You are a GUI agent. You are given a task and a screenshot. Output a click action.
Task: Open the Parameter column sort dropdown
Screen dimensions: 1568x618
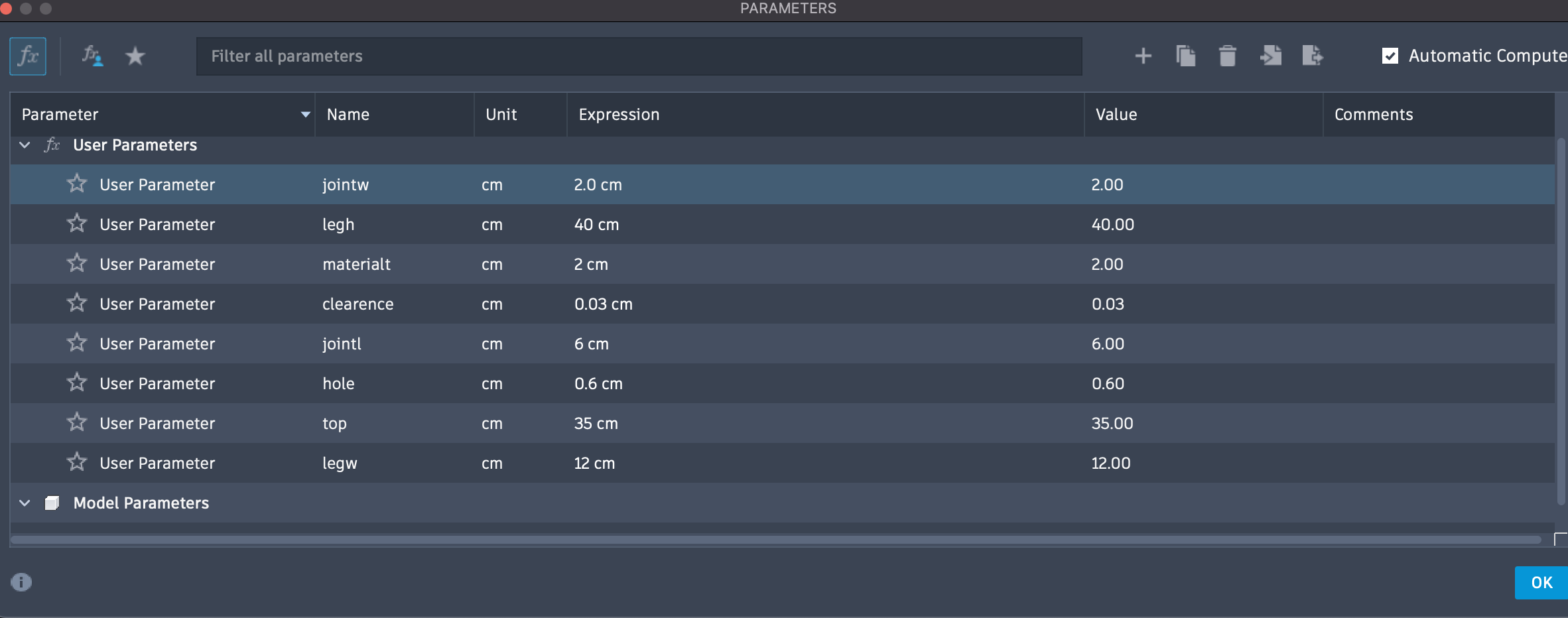(x=305, y=114)
